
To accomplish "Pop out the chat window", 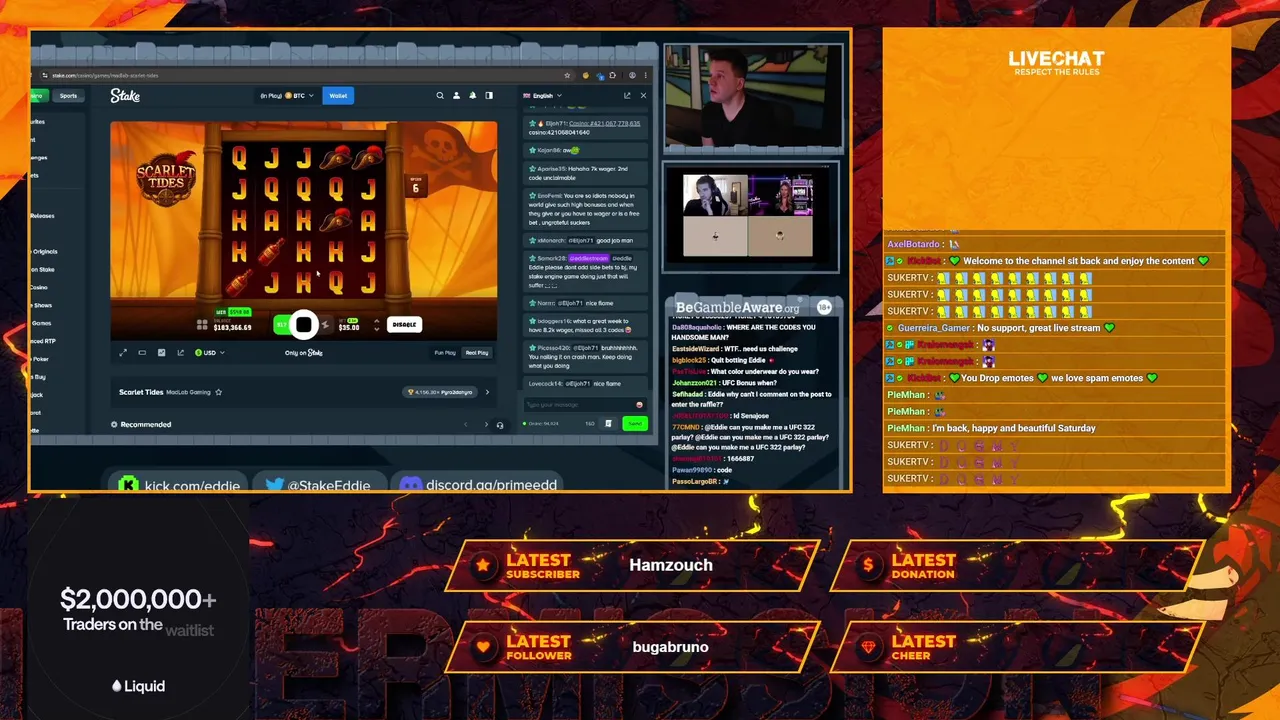I will pos(627,96).
